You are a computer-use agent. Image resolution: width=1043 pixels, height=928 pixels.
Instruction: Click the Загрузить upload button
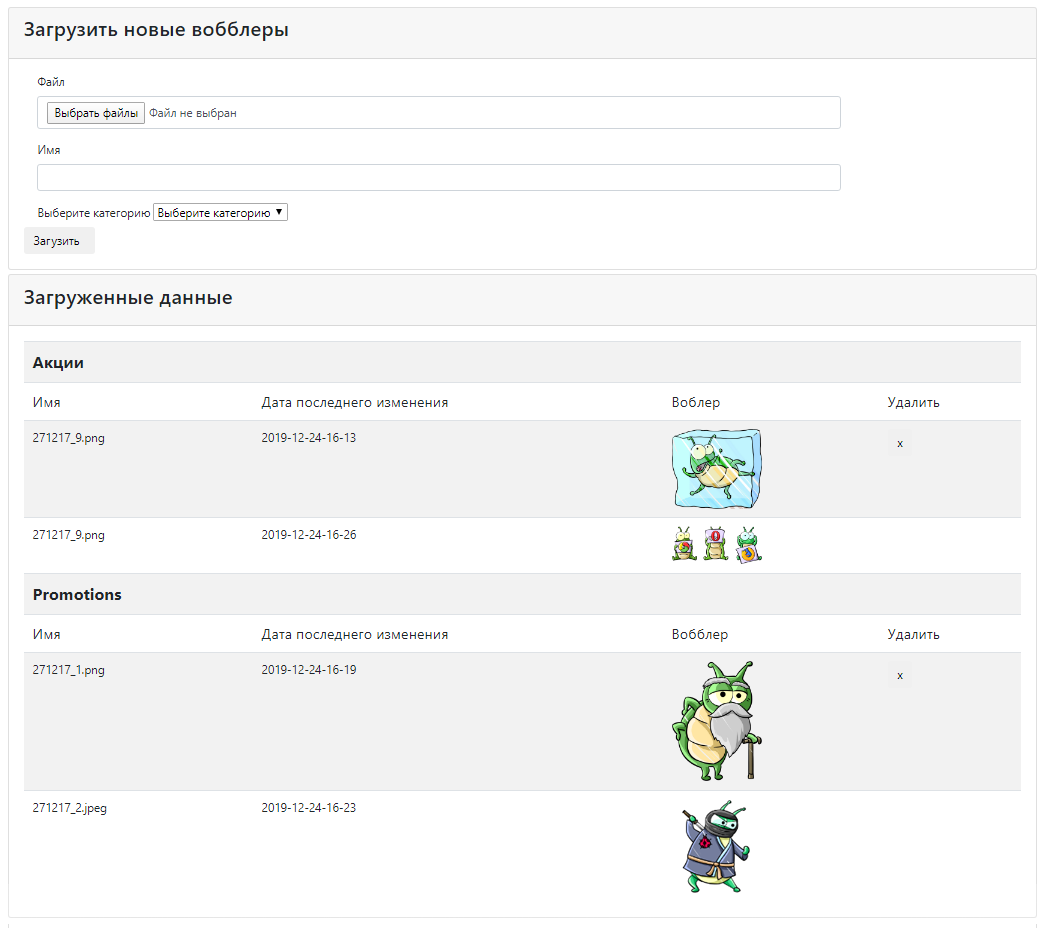(58, 241)
